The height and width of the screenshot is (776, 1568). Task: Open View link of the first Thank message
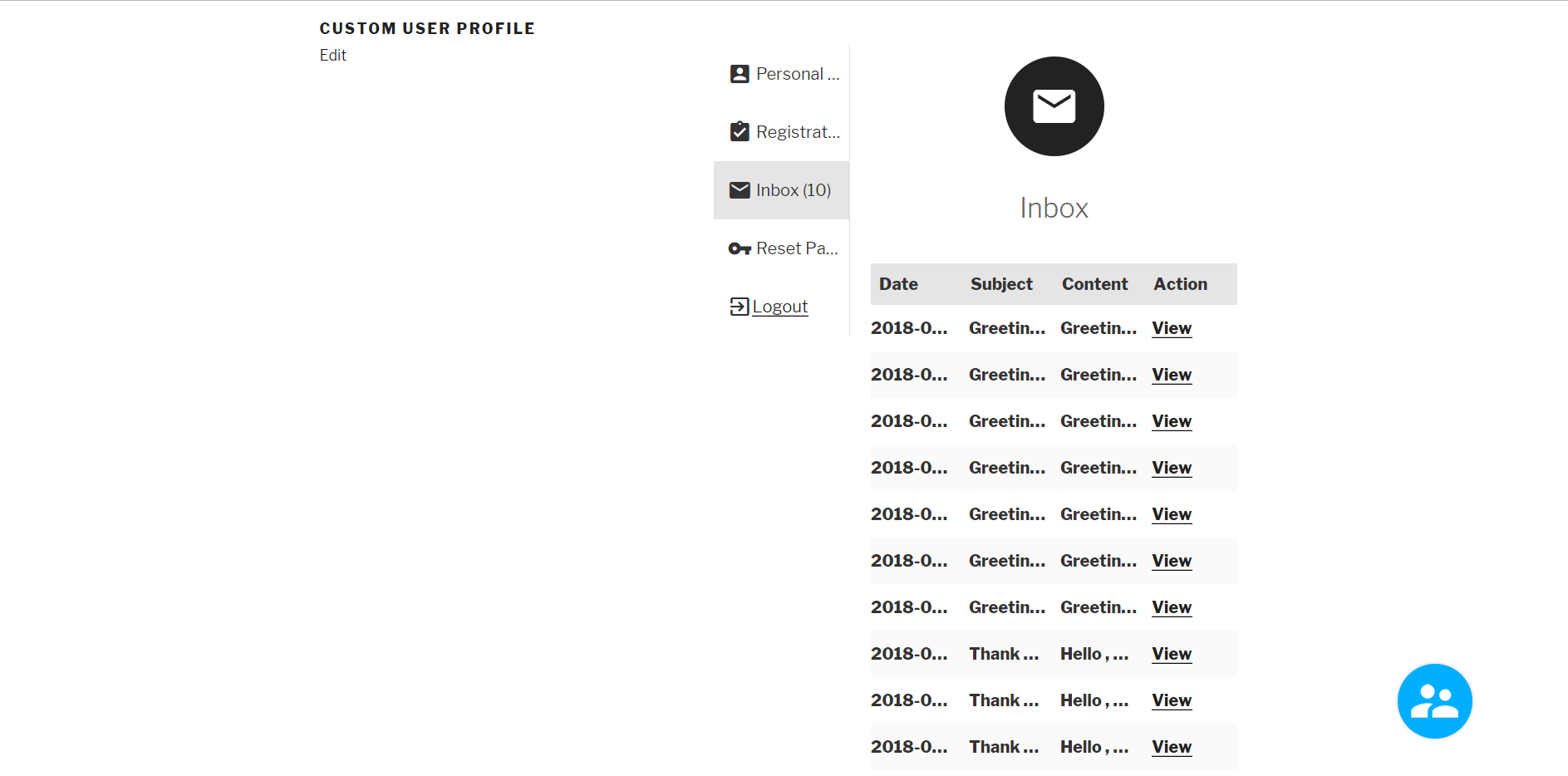(x=1171, y=654)
